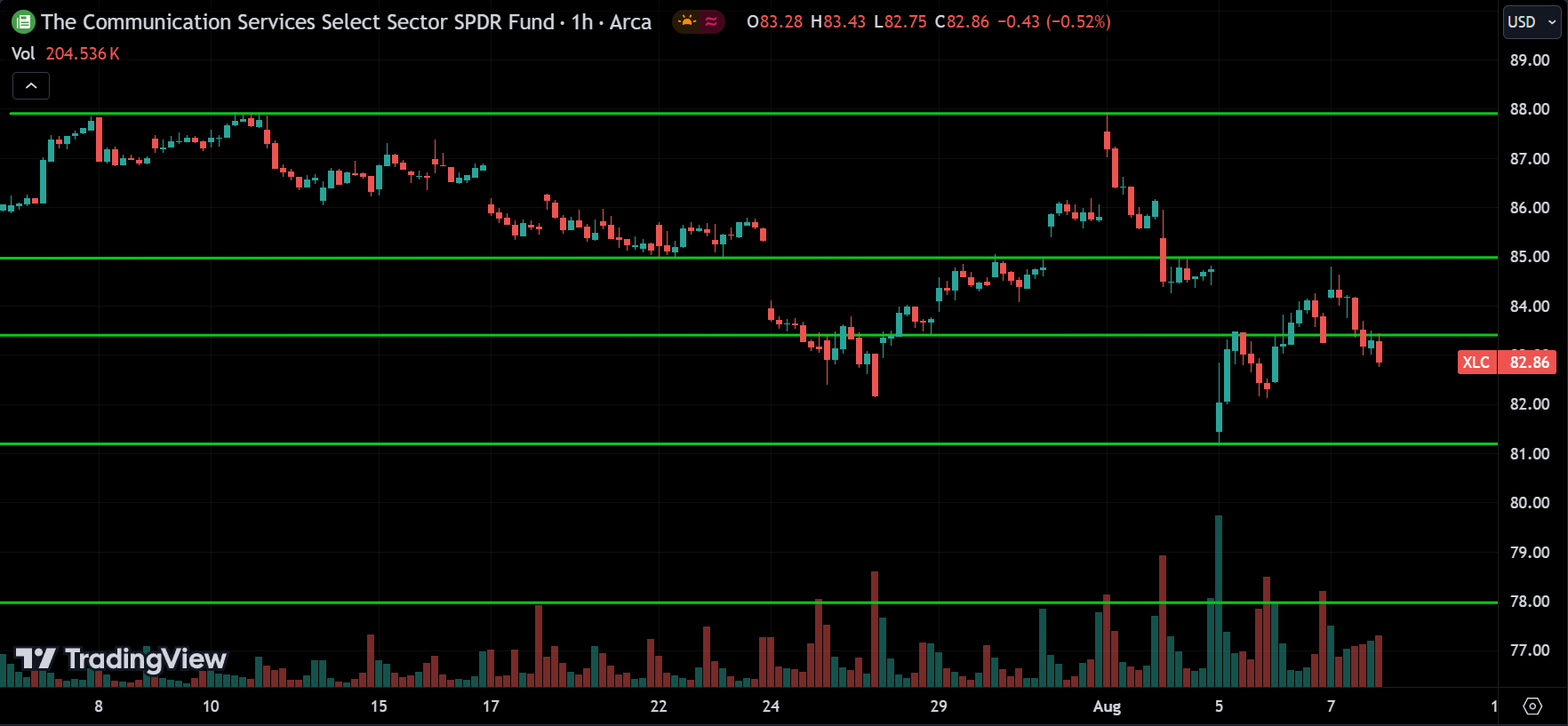Open chart settings gear icon
This screenshot has width=1568, height=726.
[x=1532, y=706]
